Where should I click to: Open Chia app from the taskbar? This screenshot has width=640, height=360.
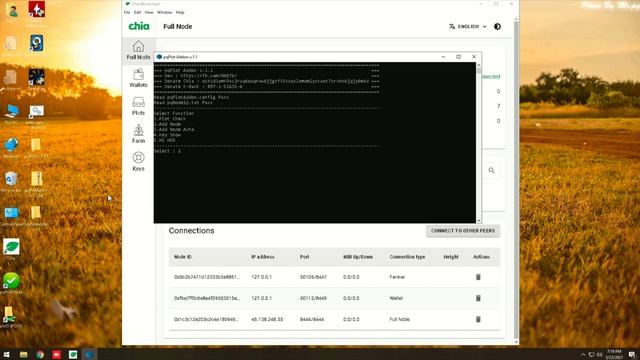tap(73, 354)
